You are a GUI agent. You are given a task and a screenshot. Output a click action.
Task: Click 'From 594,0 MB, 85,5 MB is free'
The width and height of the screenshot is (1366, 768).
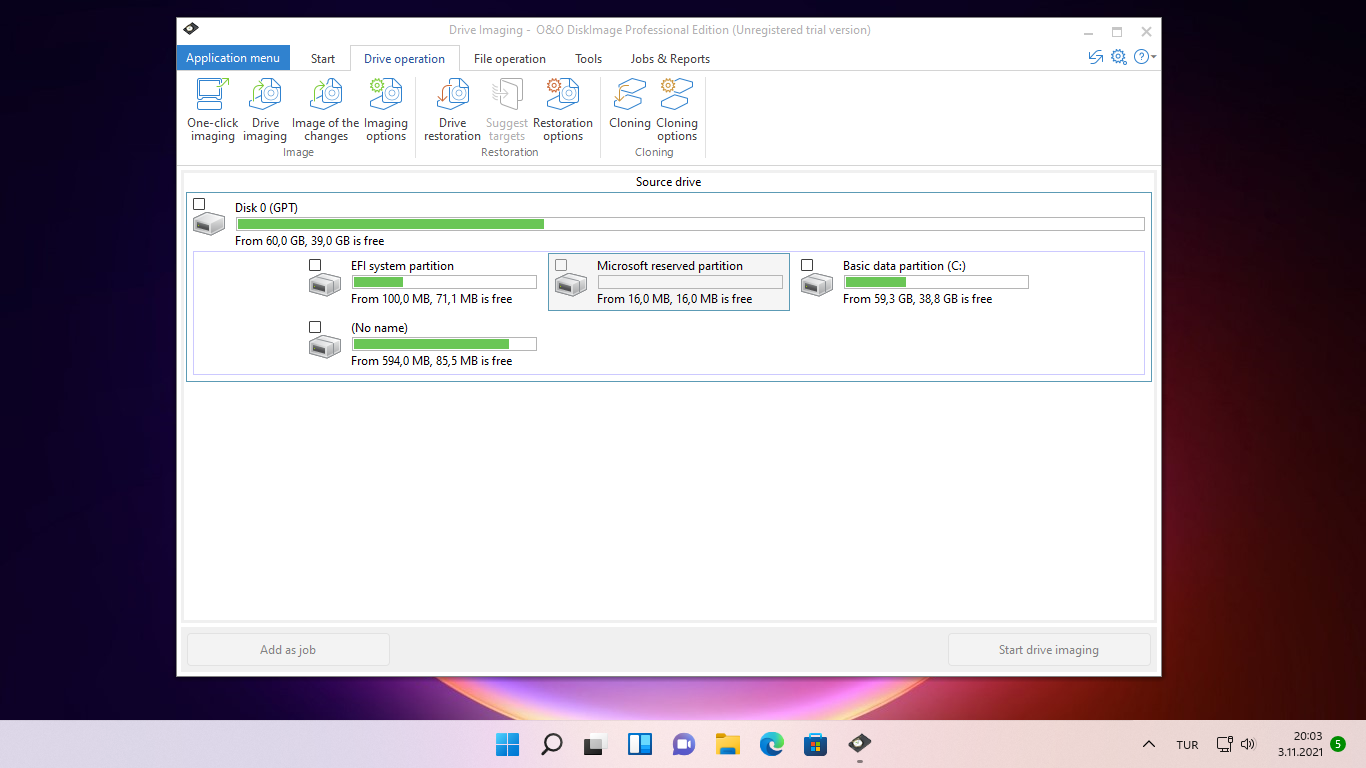click(x=432, y=361)
